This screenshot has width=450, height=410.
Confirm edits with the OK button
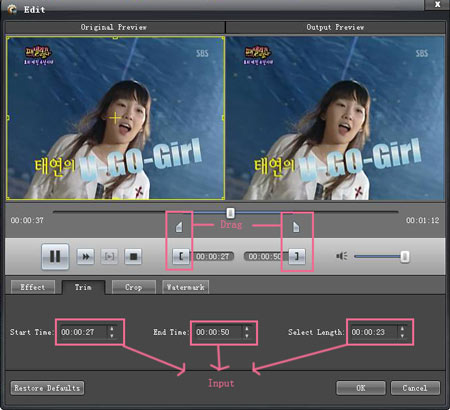tap(361, 388)
